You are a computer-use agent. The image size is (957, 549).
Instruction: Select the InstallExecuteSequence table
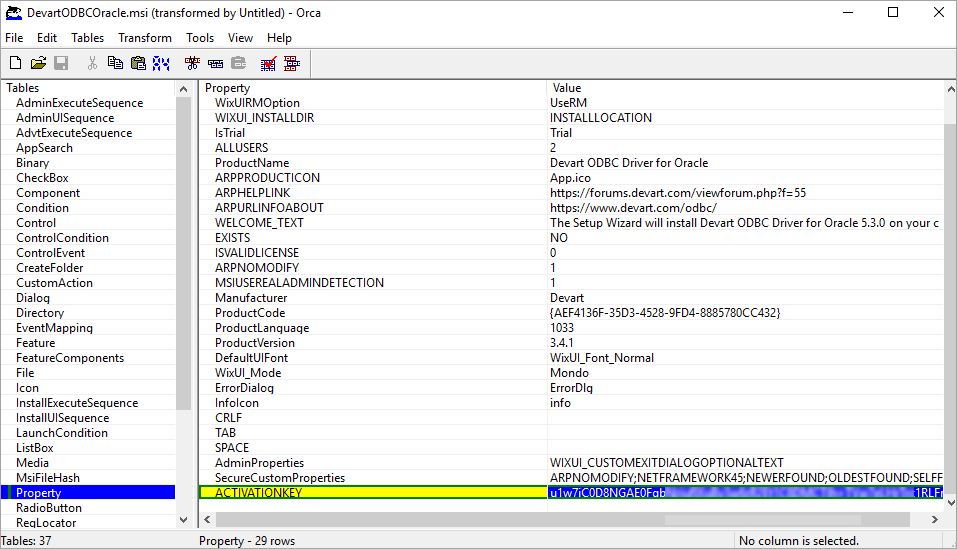point(77,403)
